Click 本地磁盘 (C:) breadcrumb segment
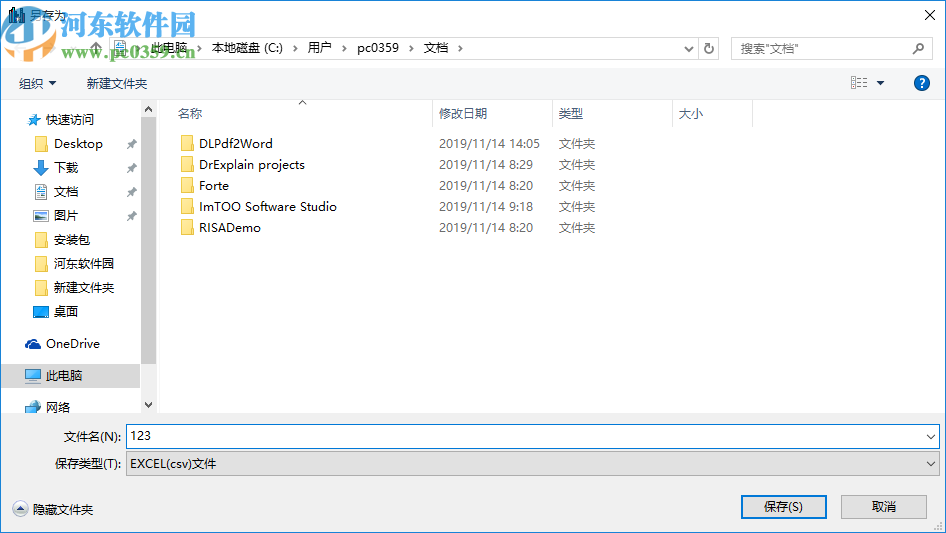Image resolution: width=946 pixels, height=533 pixels. click(x=247, y=48)
